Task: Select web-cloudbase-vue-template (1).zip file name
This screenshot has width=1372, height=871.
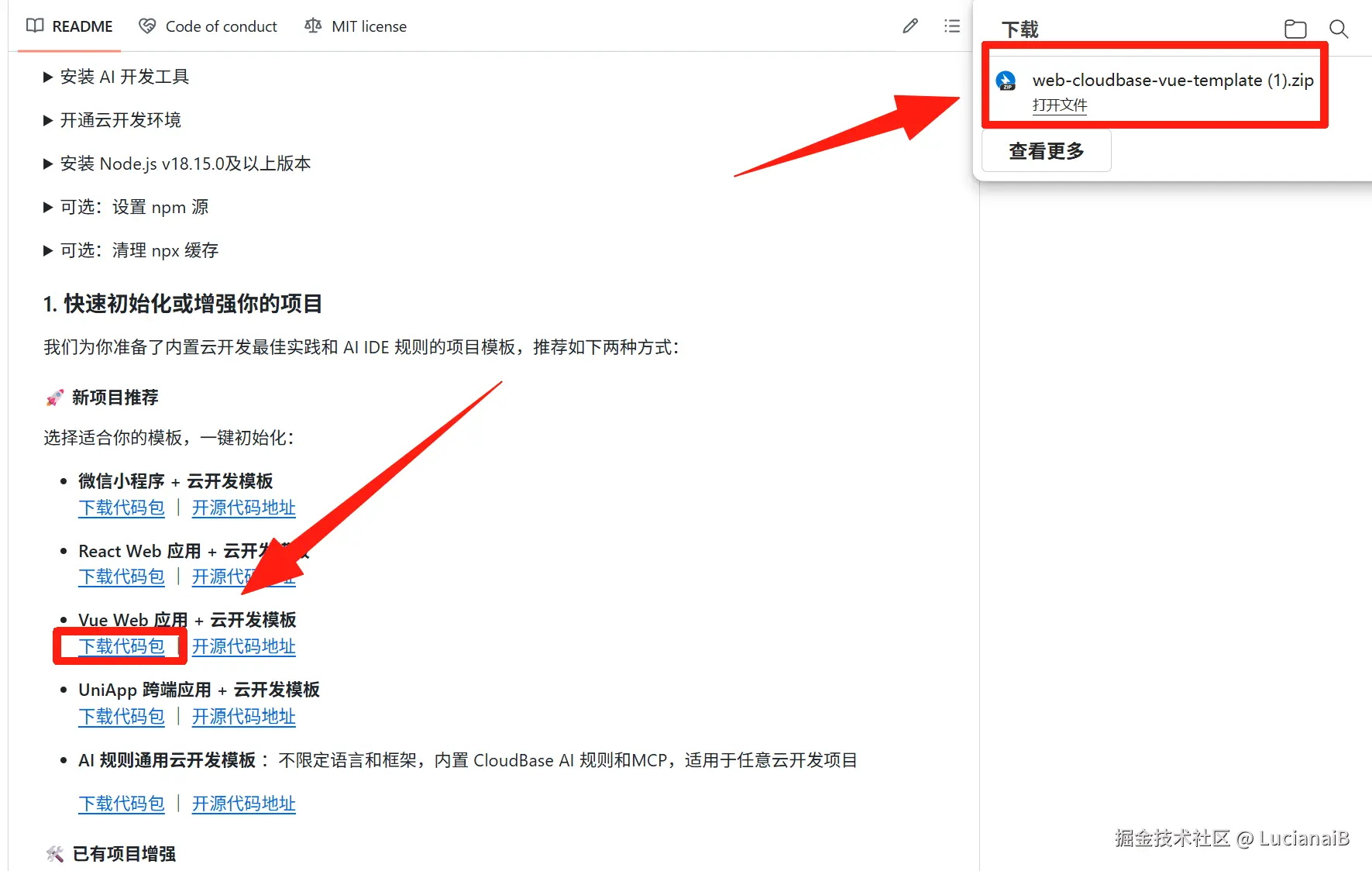Action: click(x=1173, y=80)
